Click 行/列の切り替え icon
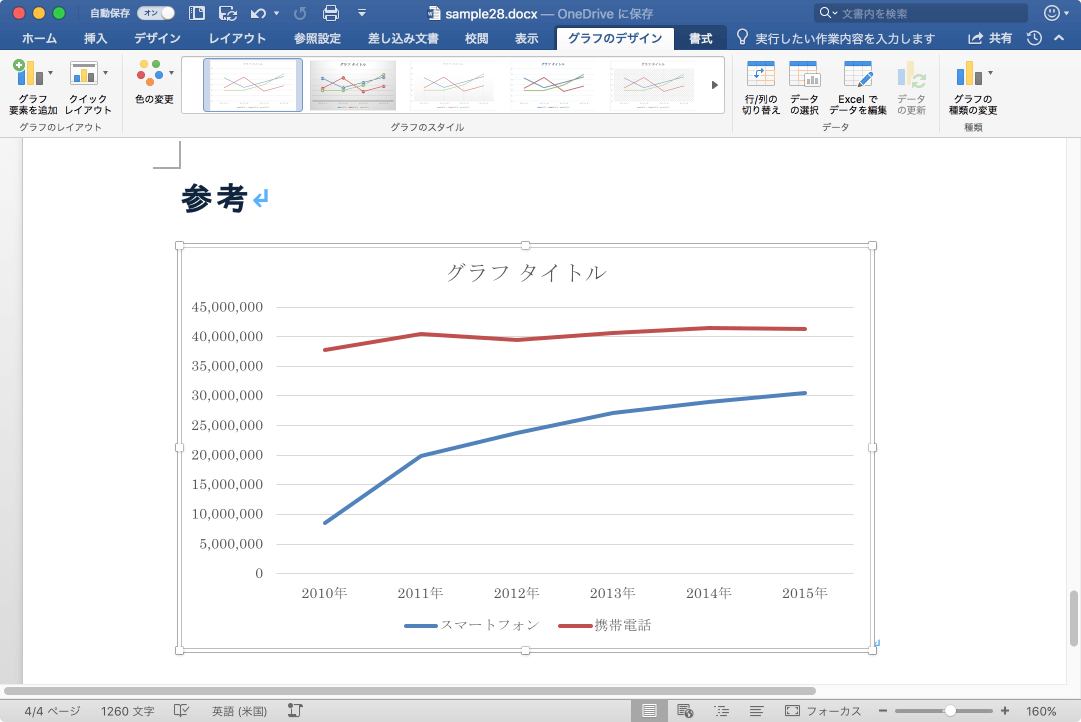 point(760,87)
